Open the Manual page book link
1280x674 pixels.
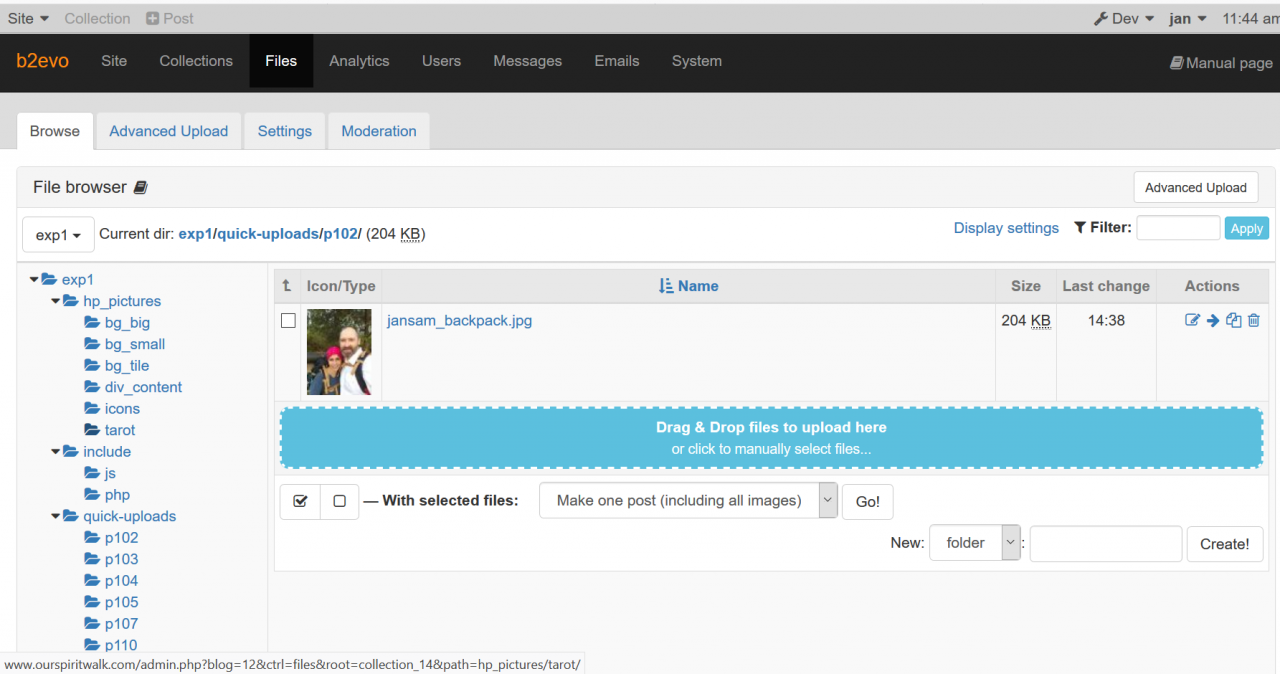click(1221, 62)
